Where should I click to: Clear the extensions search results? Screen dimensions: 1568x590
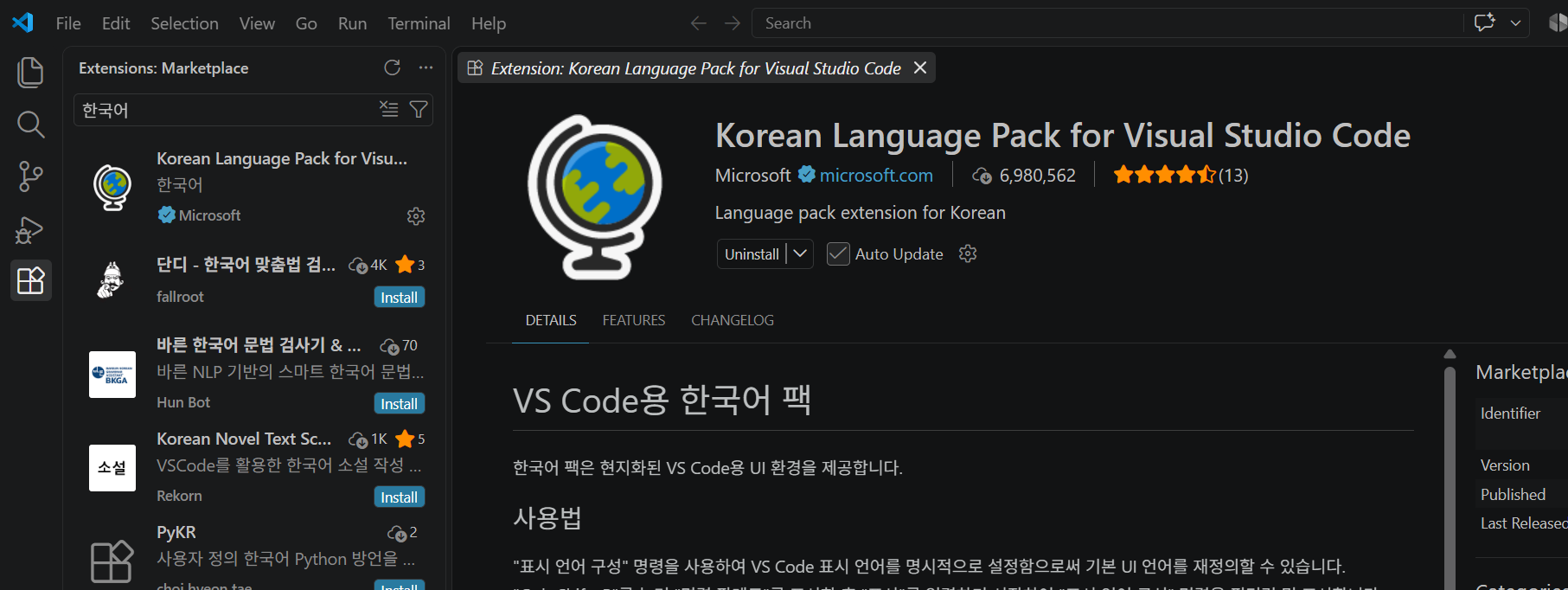click(389, 109)
